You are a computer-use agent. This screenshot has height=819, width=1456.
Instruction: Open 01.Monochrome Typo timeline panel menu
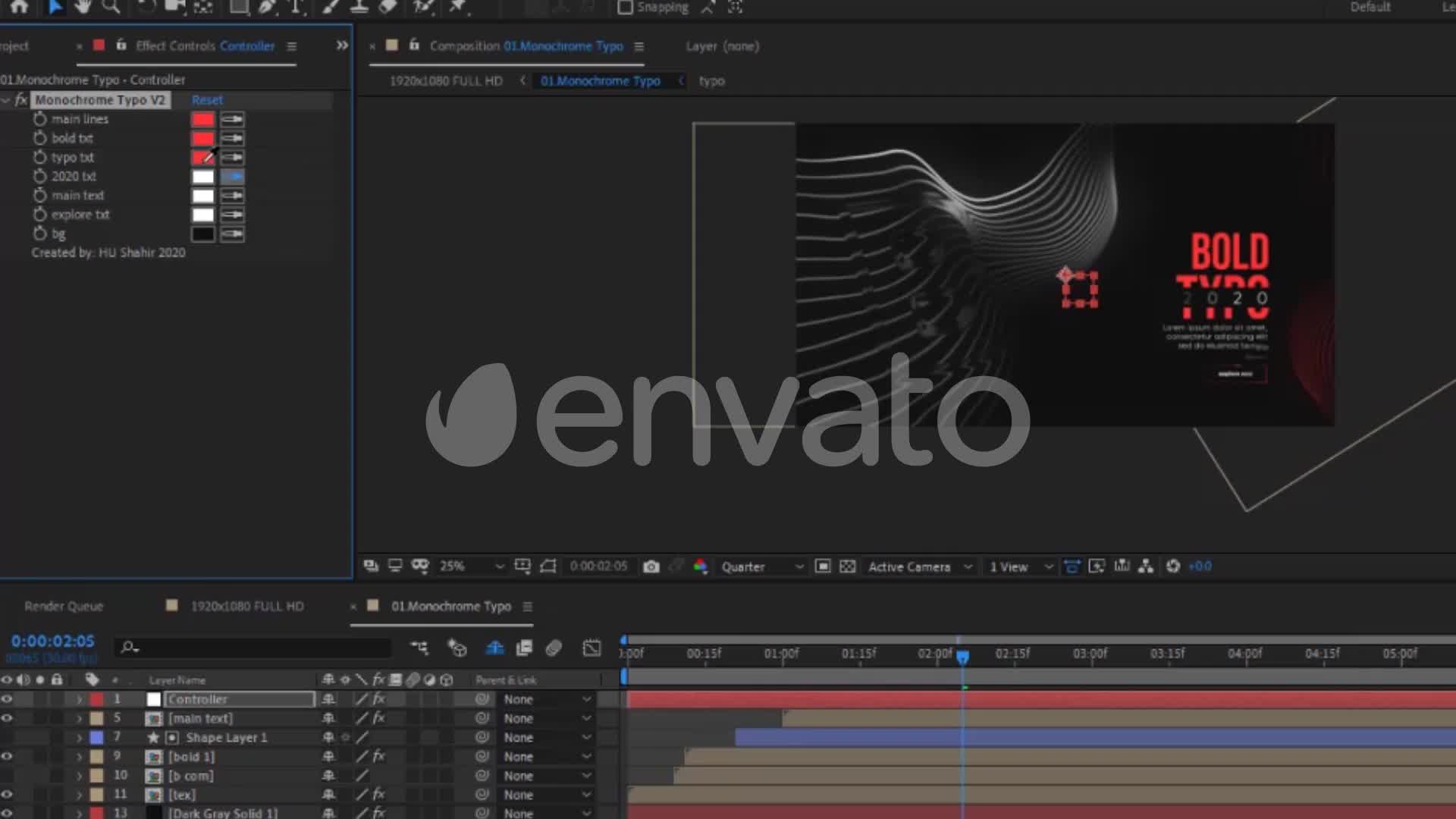coord(528,607)
